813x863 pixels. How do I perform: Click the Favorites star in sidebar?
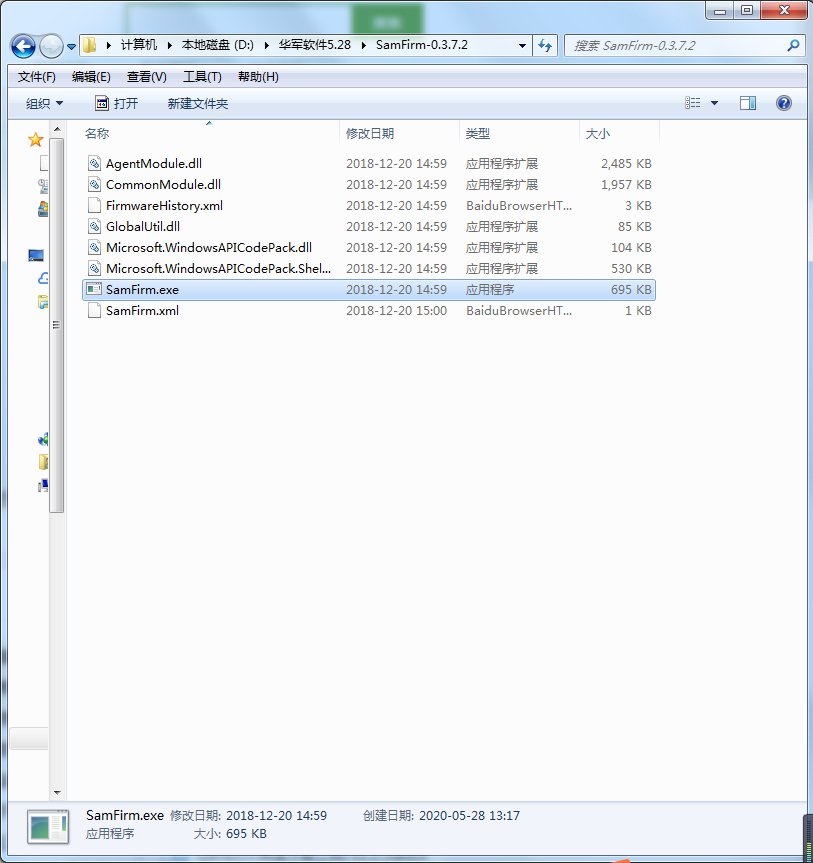(x=36, y=139)
